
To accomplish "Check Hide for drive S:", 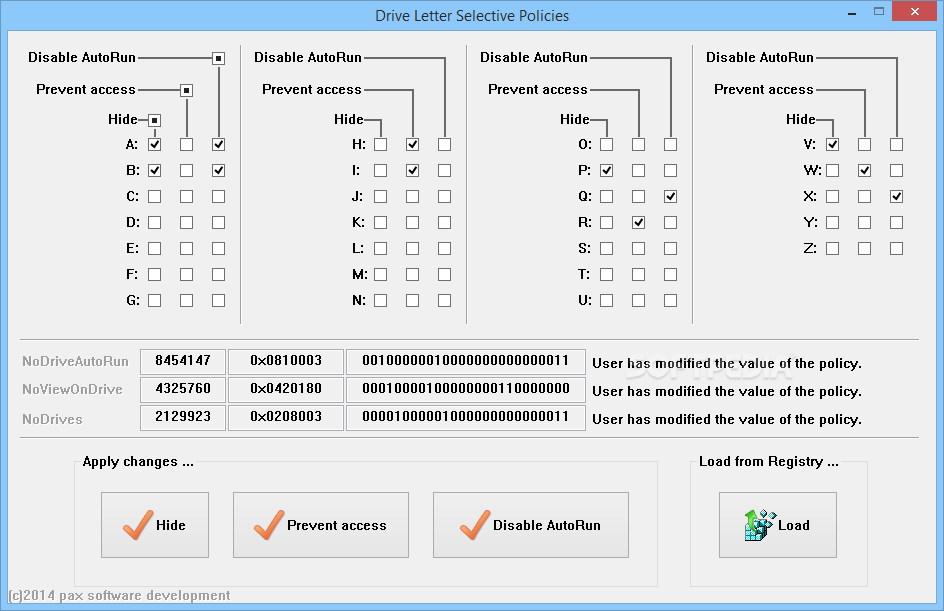I will [607, 249].
